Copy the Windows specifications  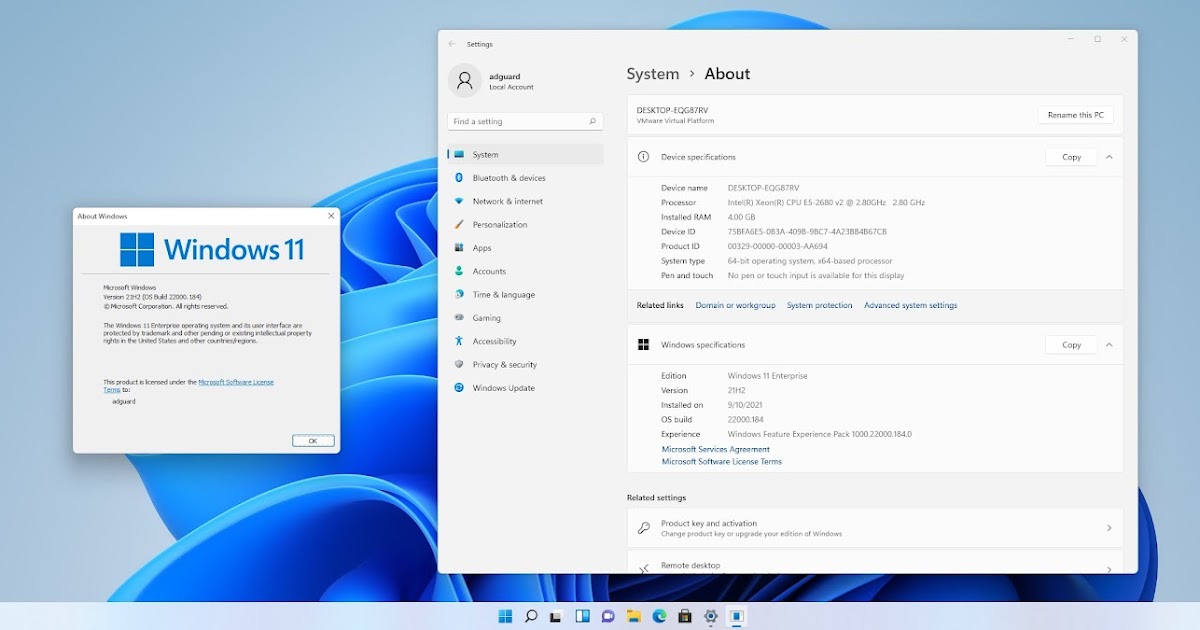(x=1071, y=345)
